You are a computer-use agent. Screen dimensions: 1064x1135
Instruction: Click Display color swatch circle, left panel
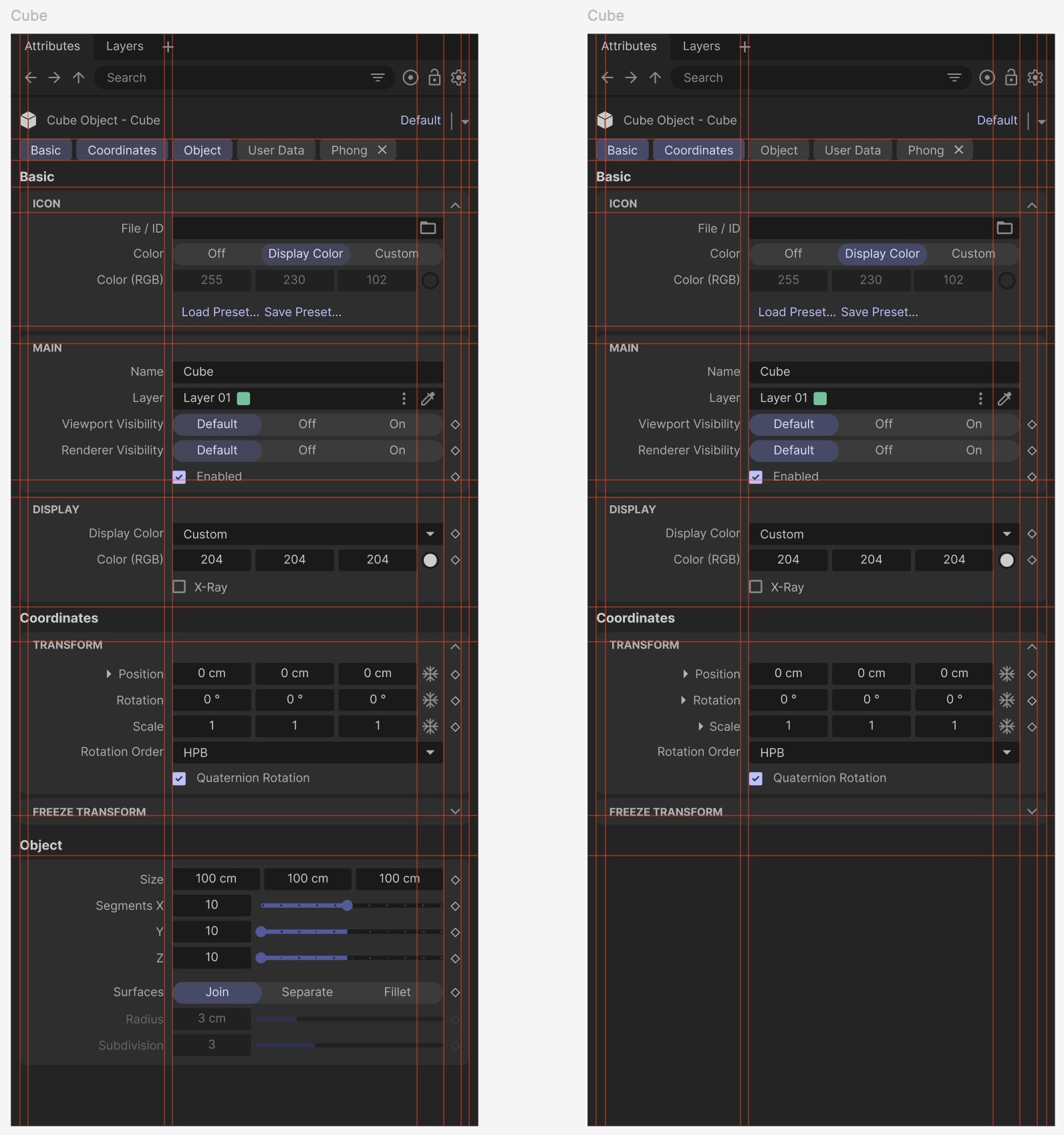coord(430,560)
